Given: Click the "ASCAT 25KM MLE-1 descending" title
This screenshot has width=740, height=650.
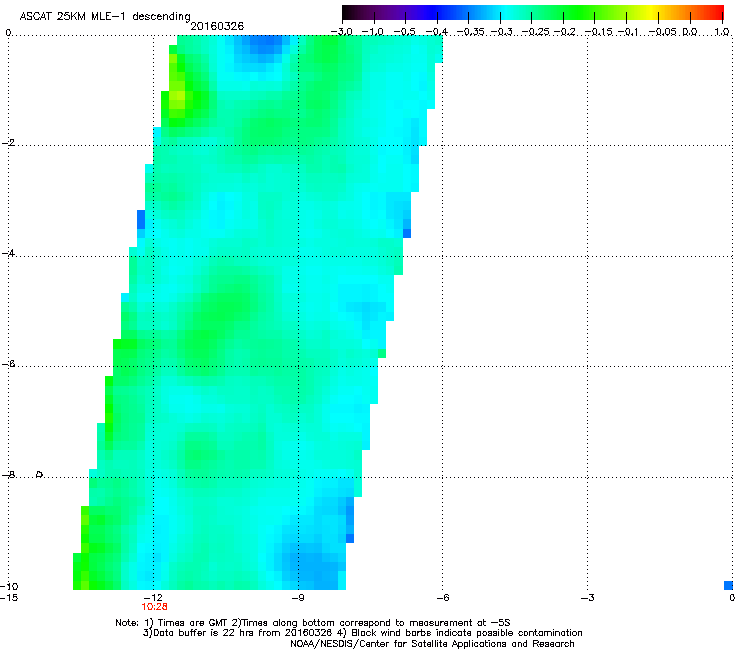Looking at the screenshot, I should (105, 17).
